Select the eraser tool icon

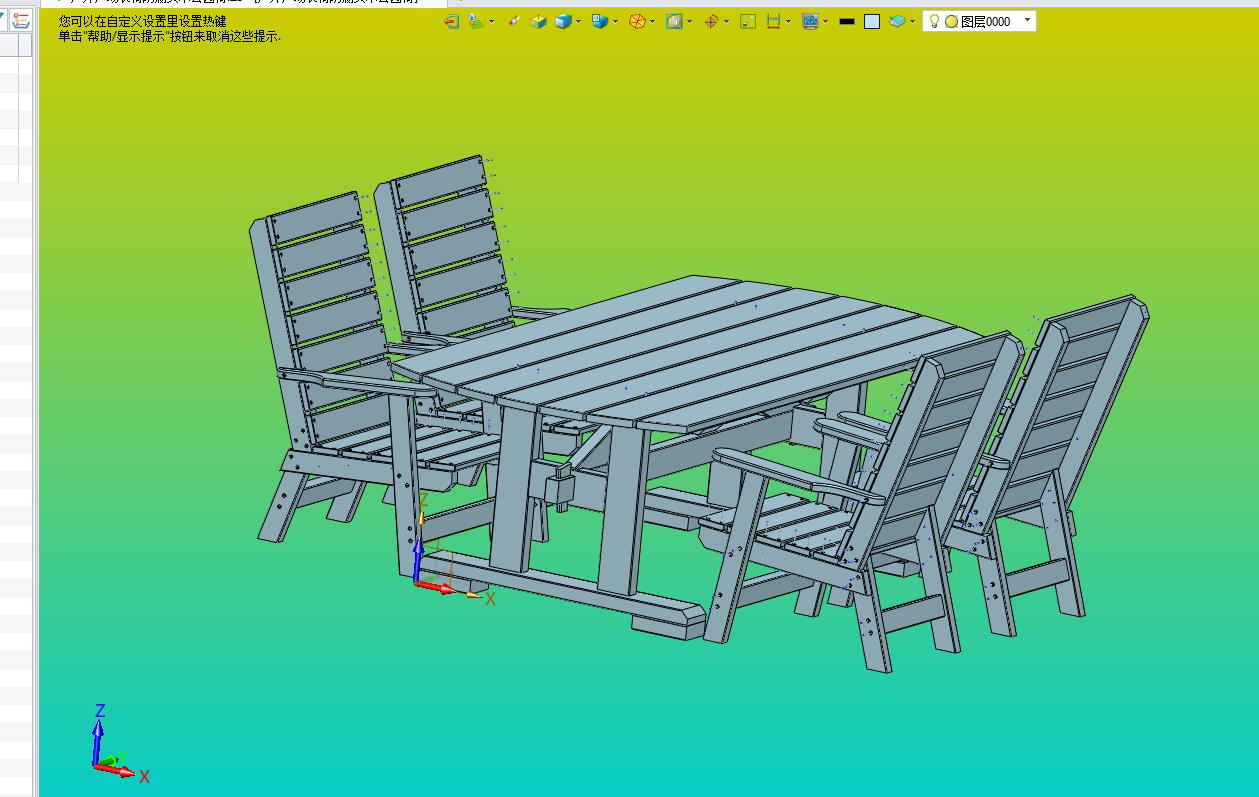point(514,21)
